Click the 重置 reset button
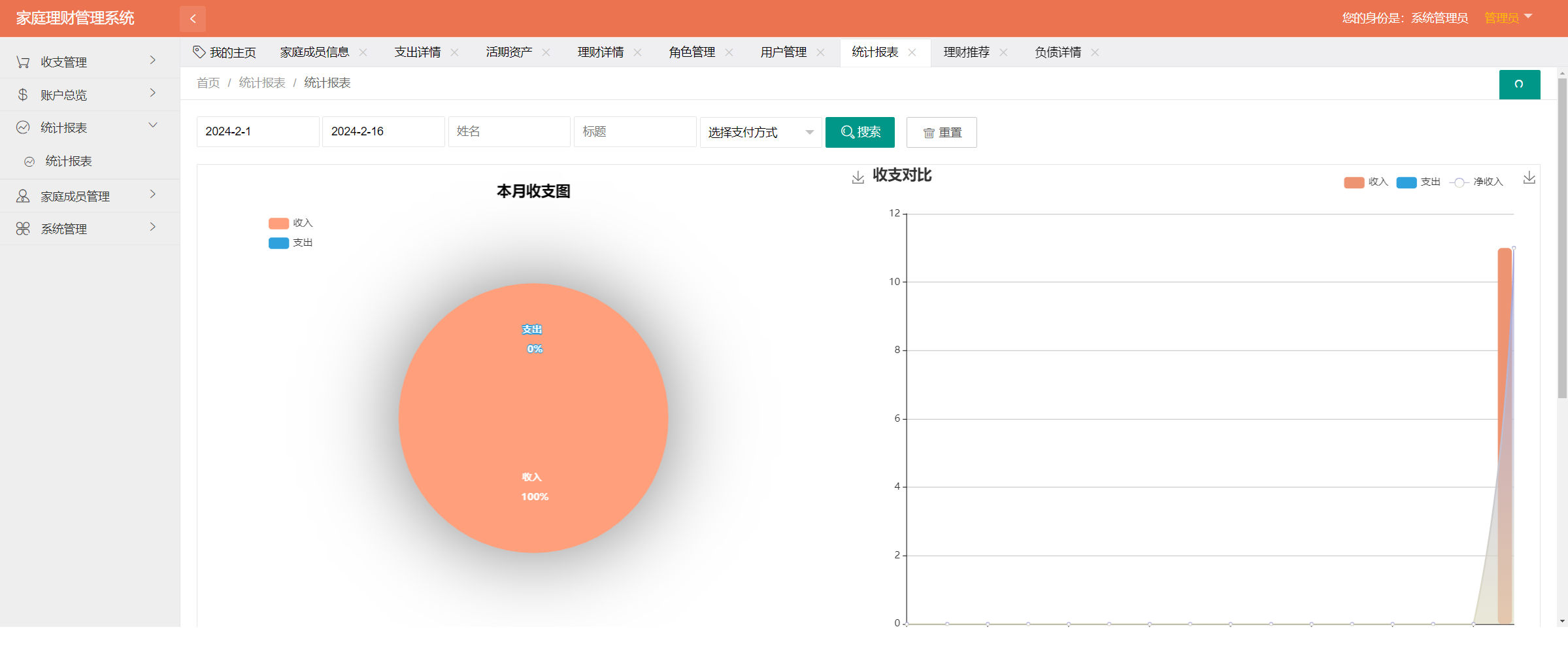The image size is (1568, 661). click(941, 133)
